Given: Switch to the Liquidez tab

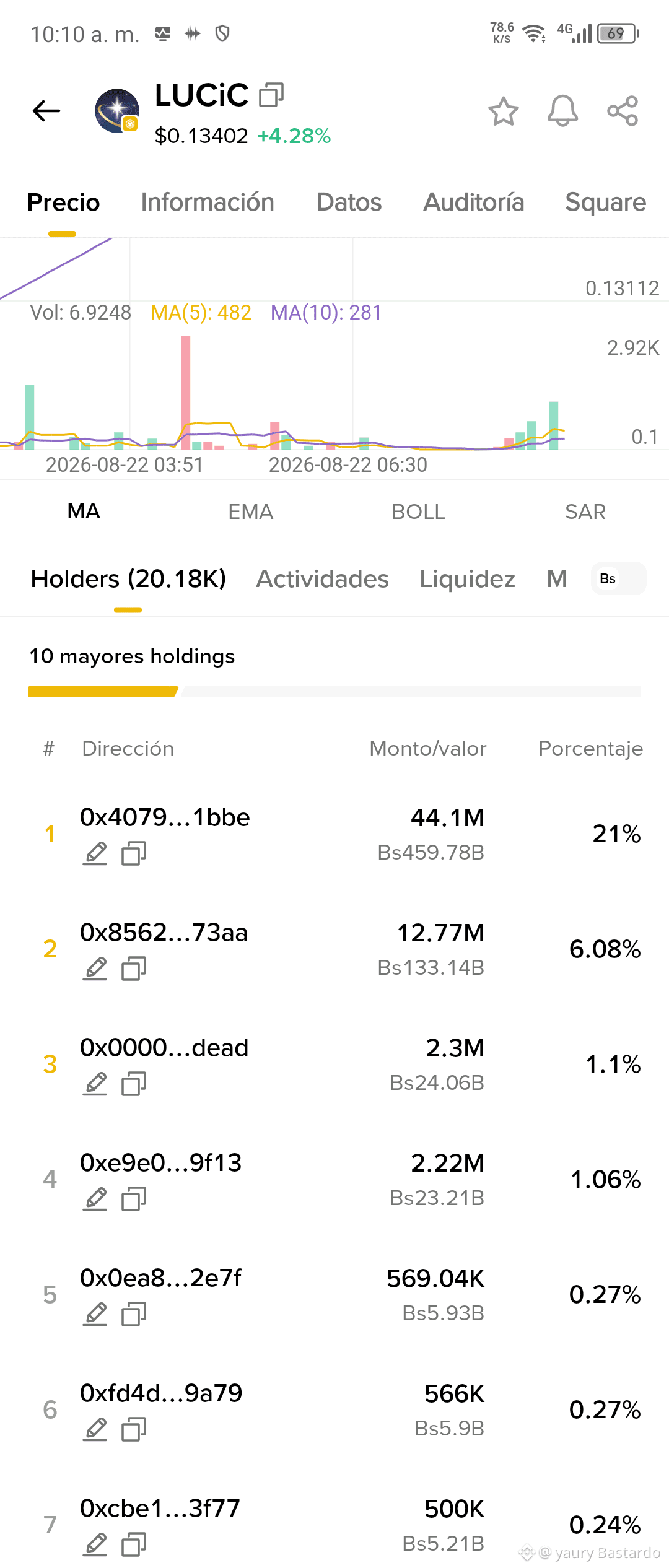Looking at the screenshot, I should tap(468, 579).
